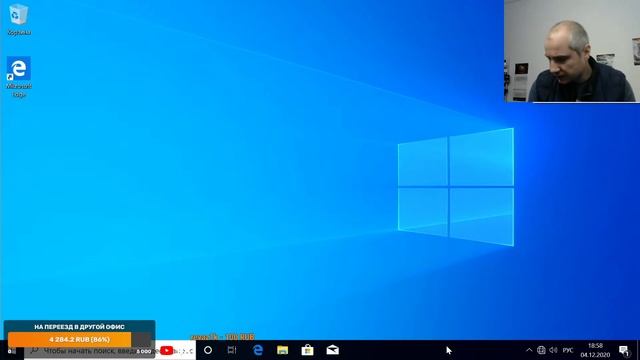Click the webcam video overlay
This screenshot has width=640, height=360.
point(572,51)
